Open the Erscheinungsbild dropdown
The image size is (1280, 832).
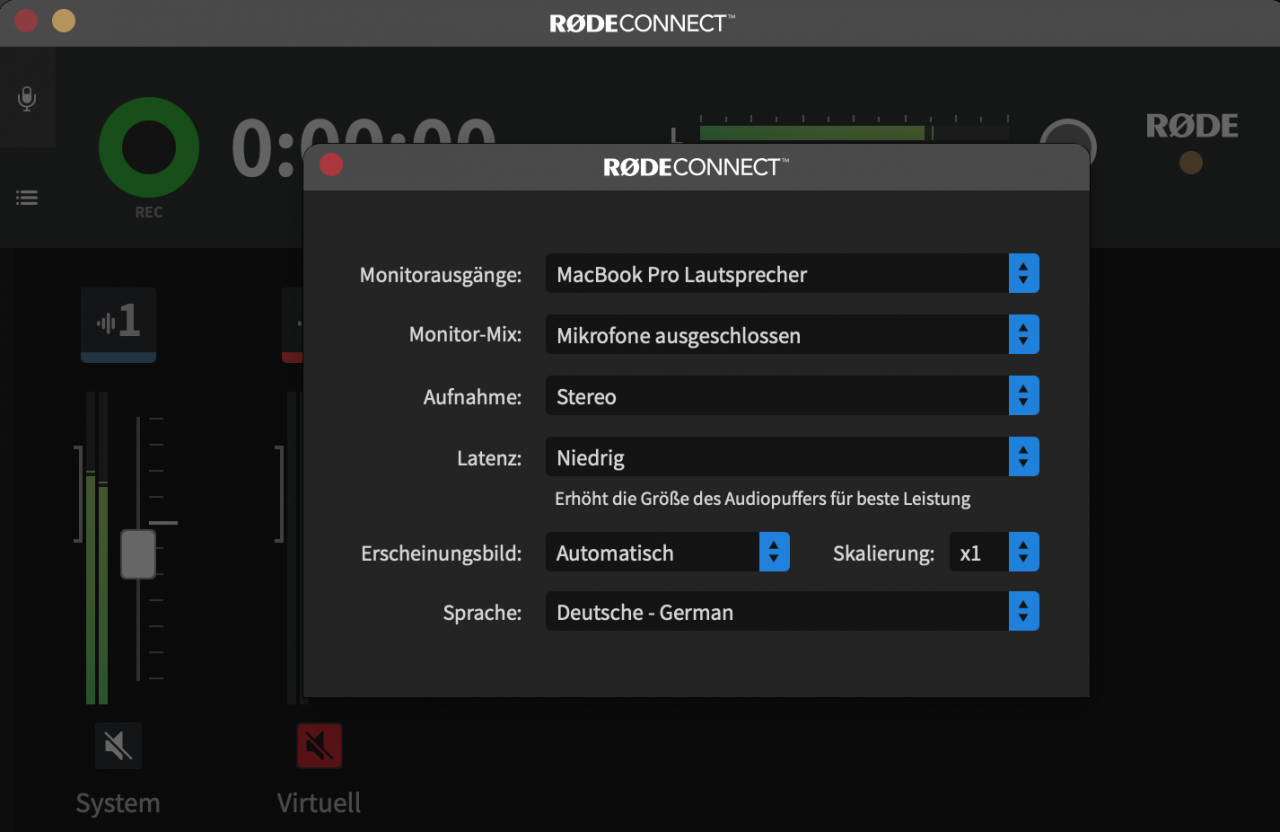[x=667, y=552]
